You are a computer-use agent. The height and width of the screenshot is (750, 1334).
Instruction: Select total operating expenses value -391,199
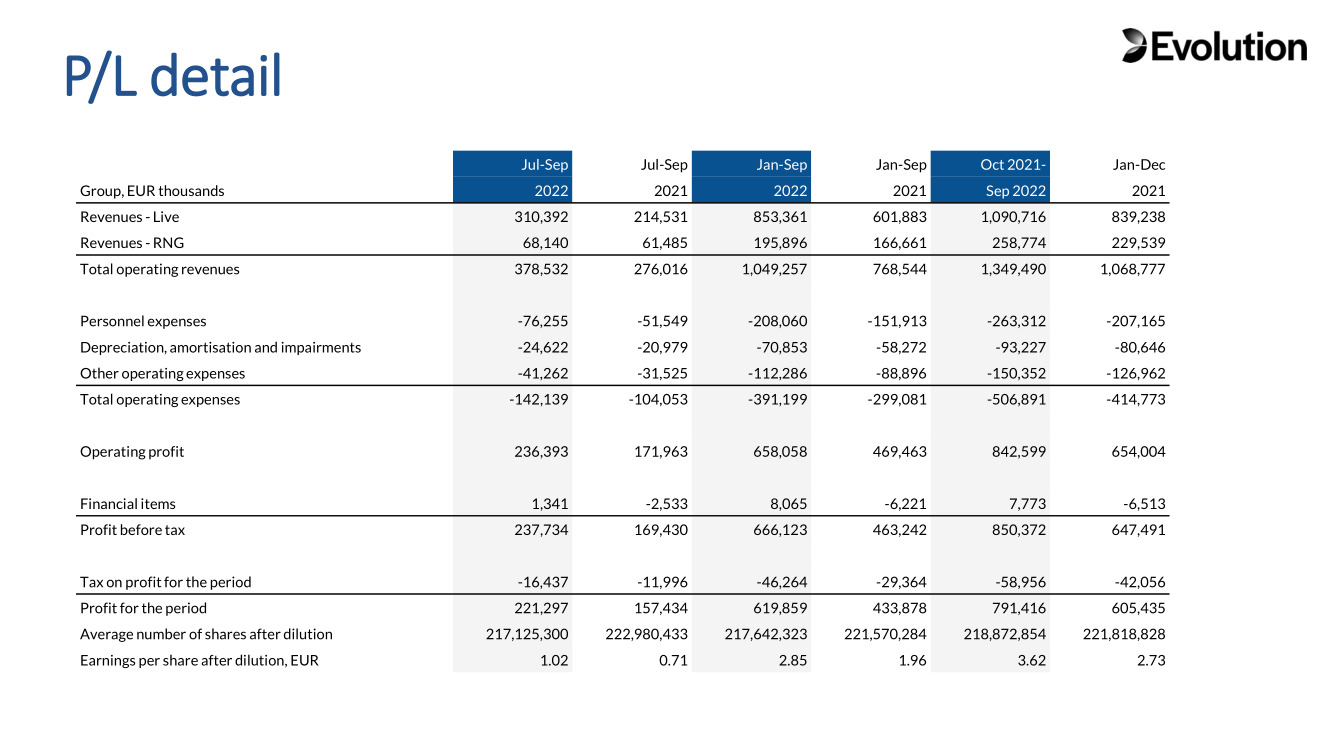(778, 399)
